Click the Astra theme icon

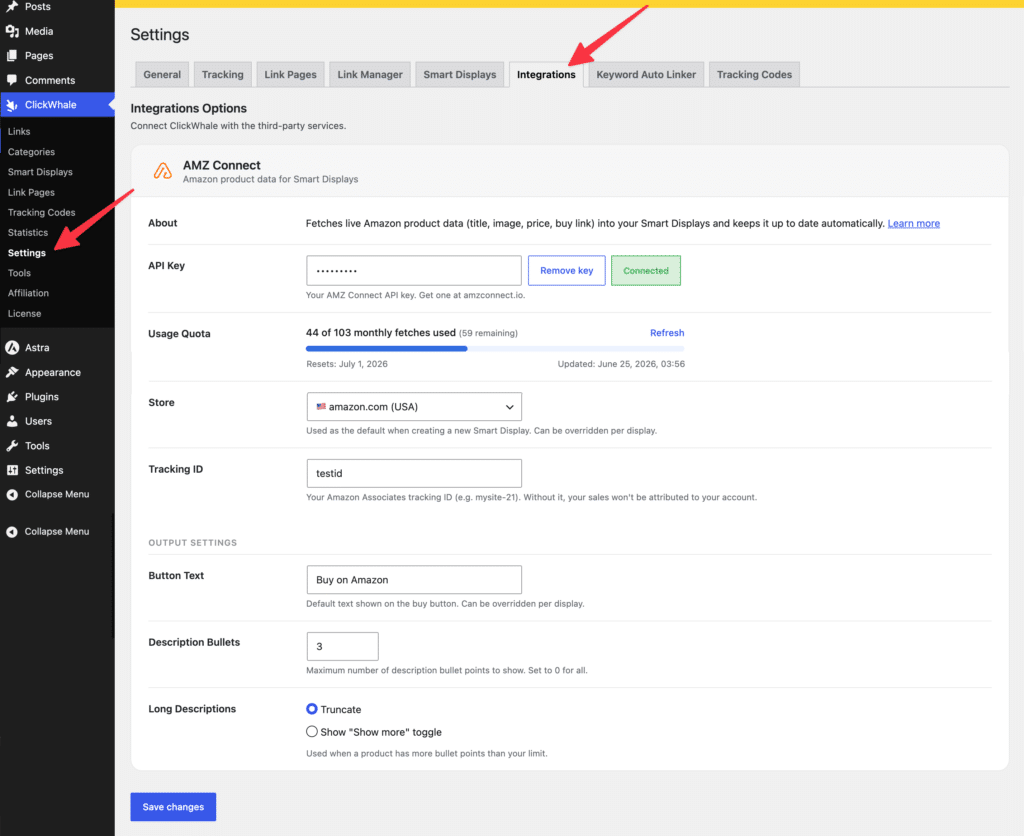click(x=12, y=347)
